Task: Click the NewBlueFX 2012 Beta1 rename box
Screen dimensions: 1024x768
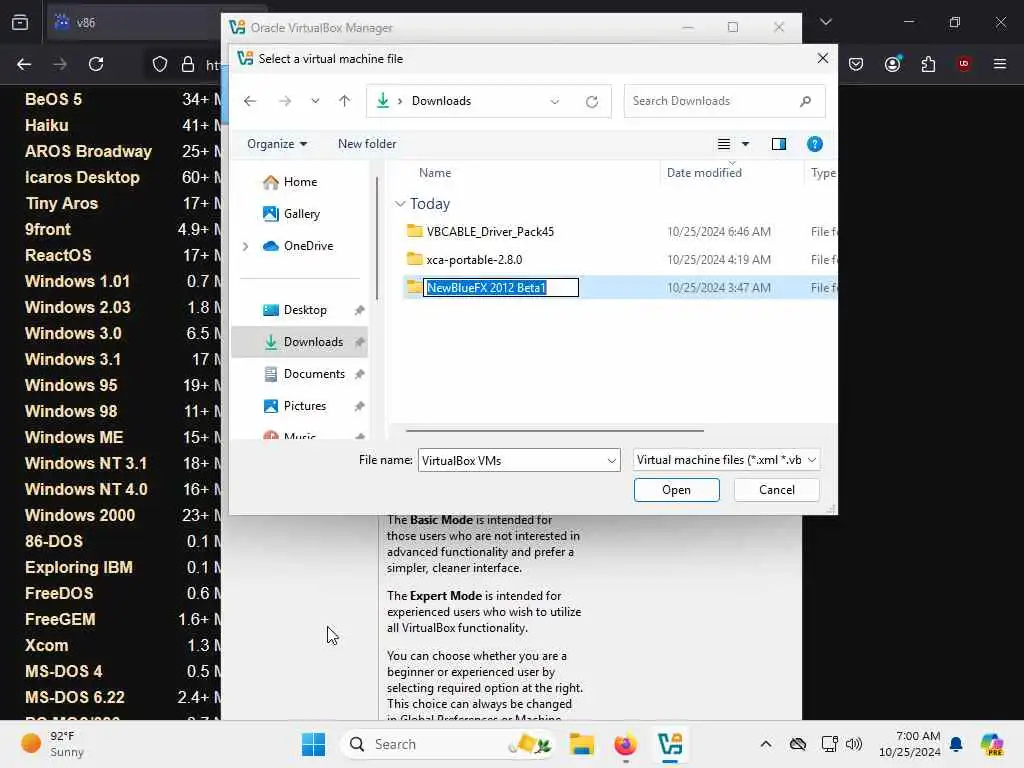Action: pos(501,287)
